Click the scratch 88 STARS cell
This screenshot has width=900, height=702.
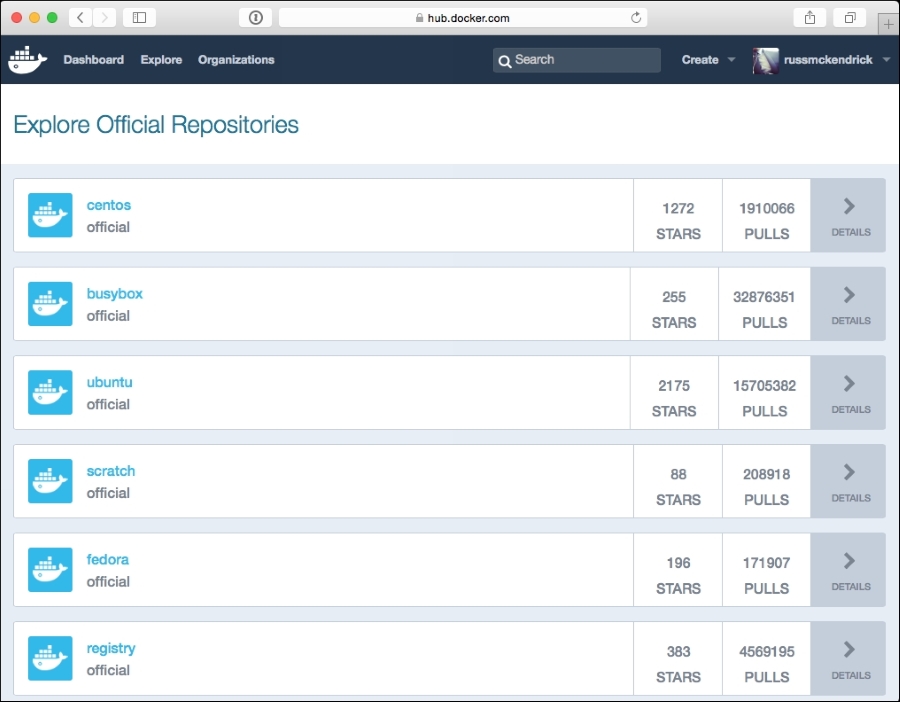tap(678, 481)
